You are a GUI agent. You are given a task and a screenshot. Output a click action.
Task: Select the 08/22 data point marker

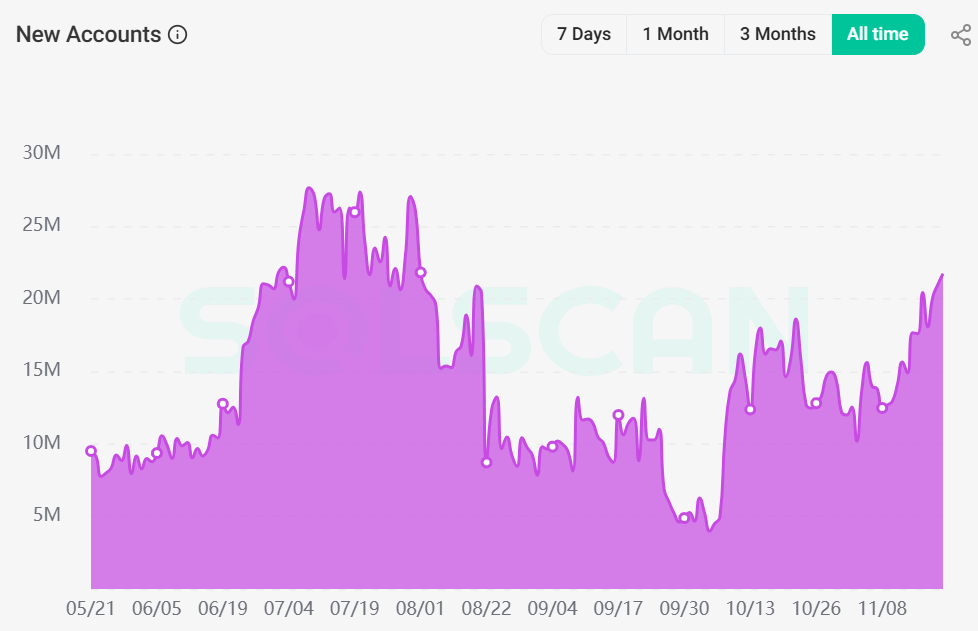tap(487, 462)
